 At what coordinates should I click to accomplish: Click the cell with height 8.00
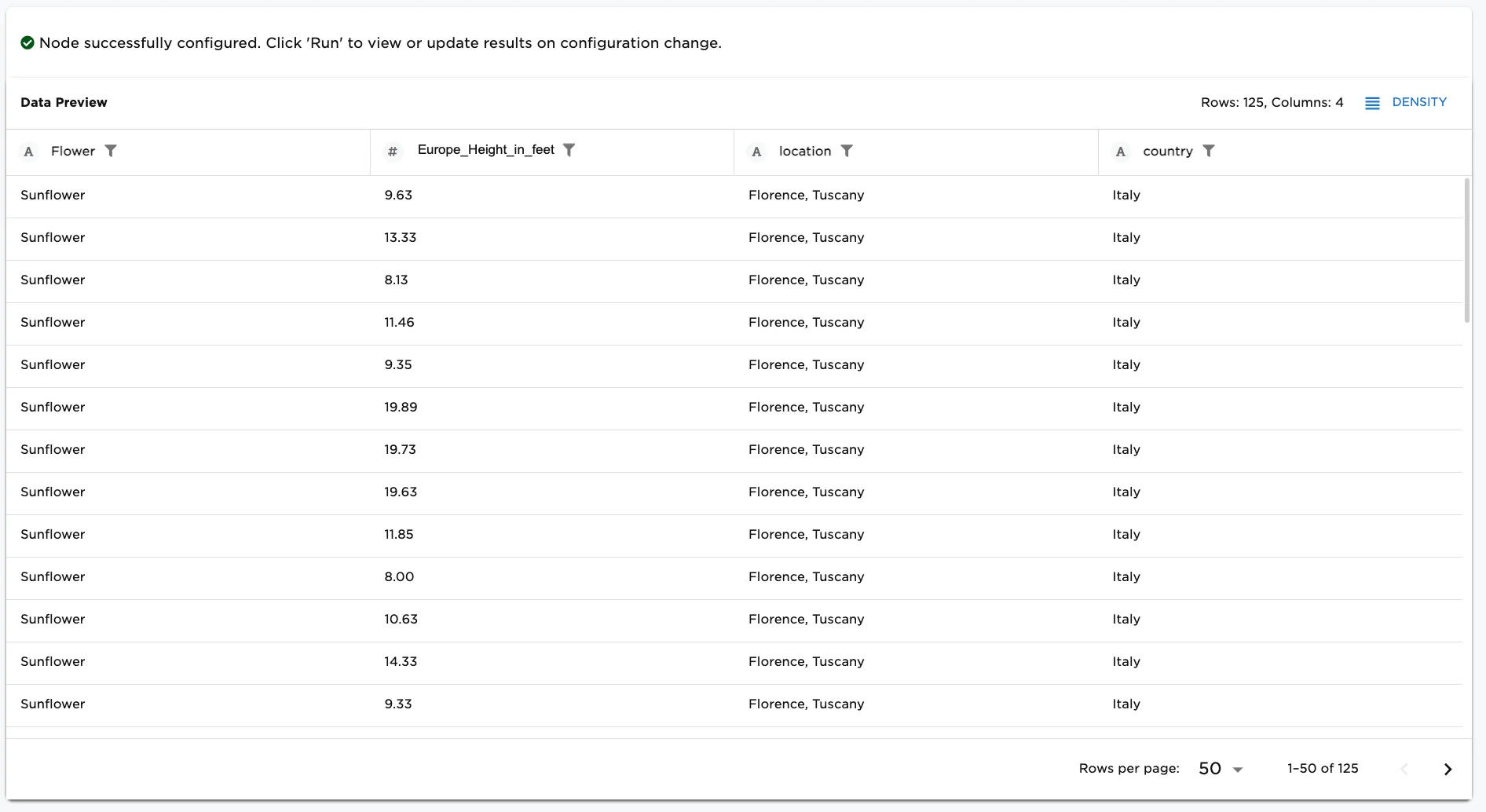(x=399, y=577)
